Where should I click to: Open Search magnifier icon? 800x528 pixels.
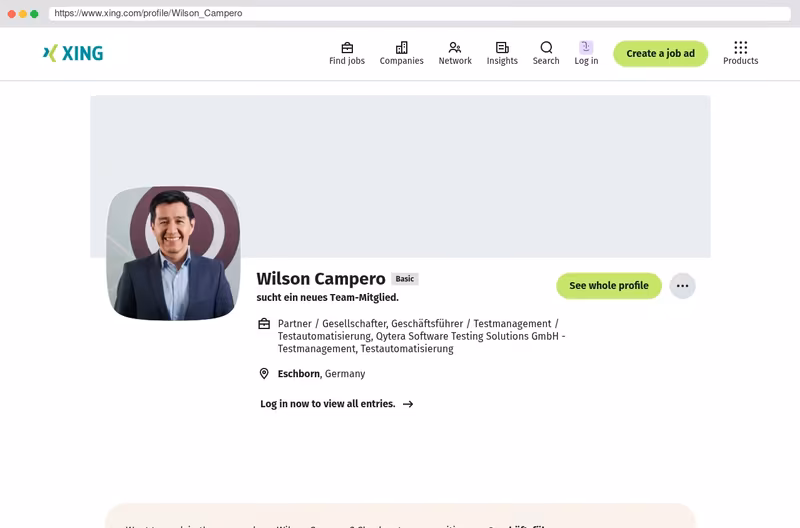point(546,47)
